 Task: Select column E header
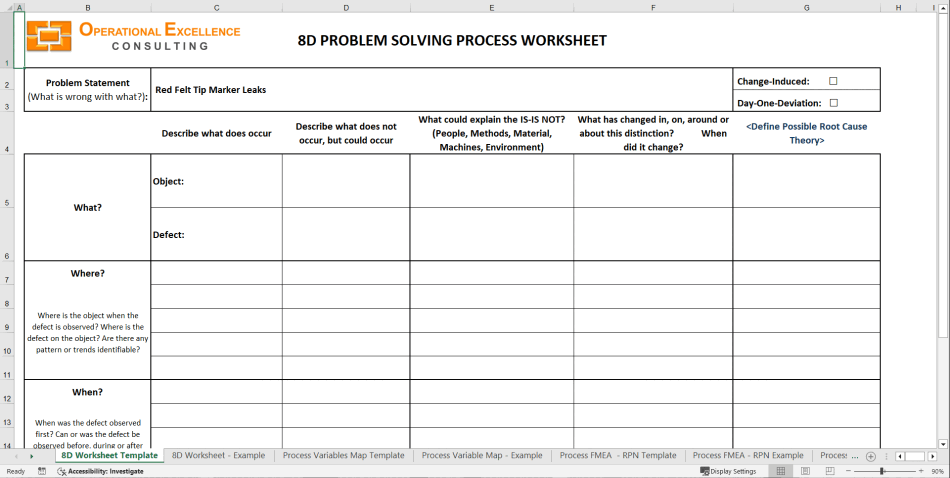pos(491,7)
